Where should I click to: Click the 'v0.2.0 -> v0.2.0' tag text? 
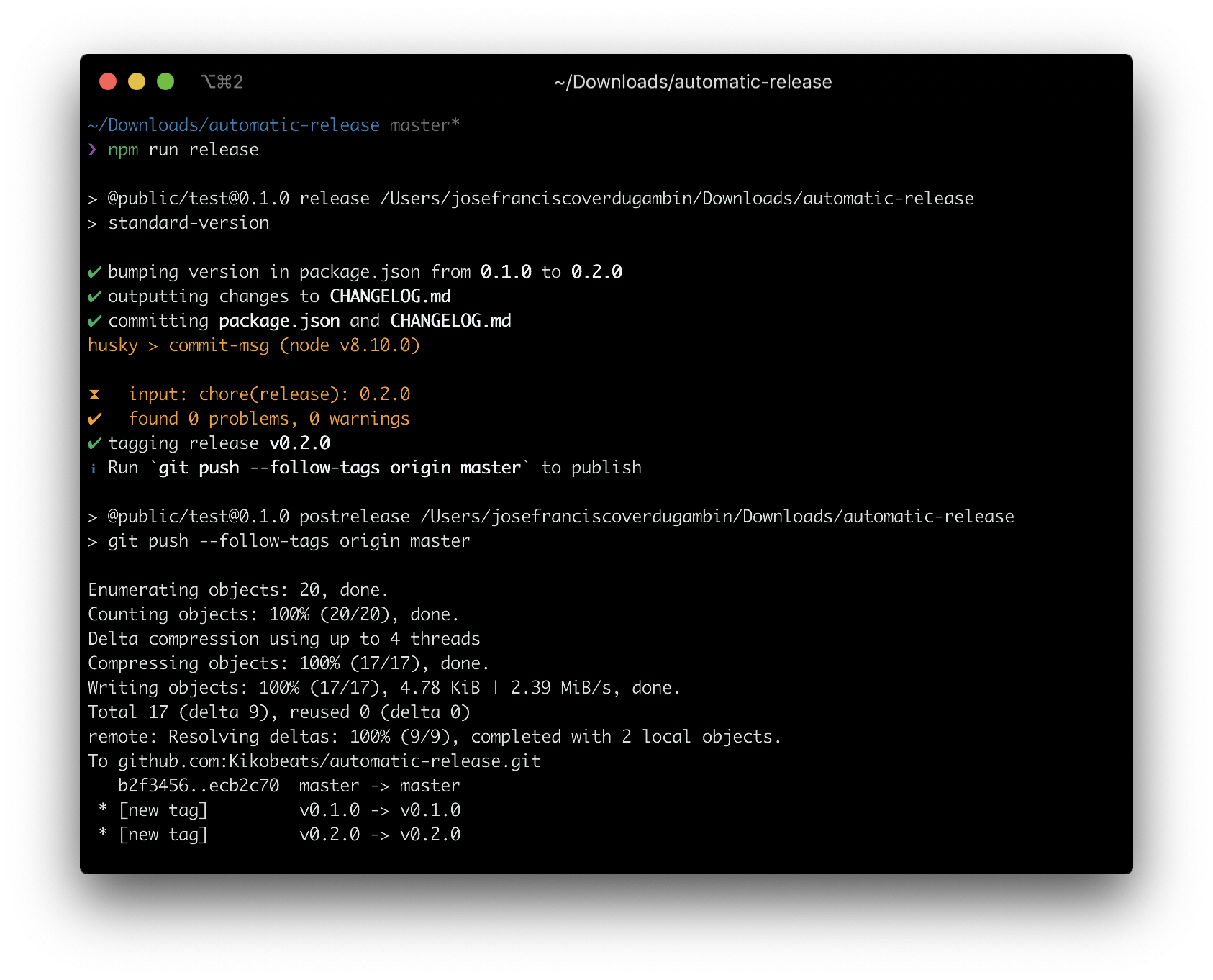(x=380, y=835)
